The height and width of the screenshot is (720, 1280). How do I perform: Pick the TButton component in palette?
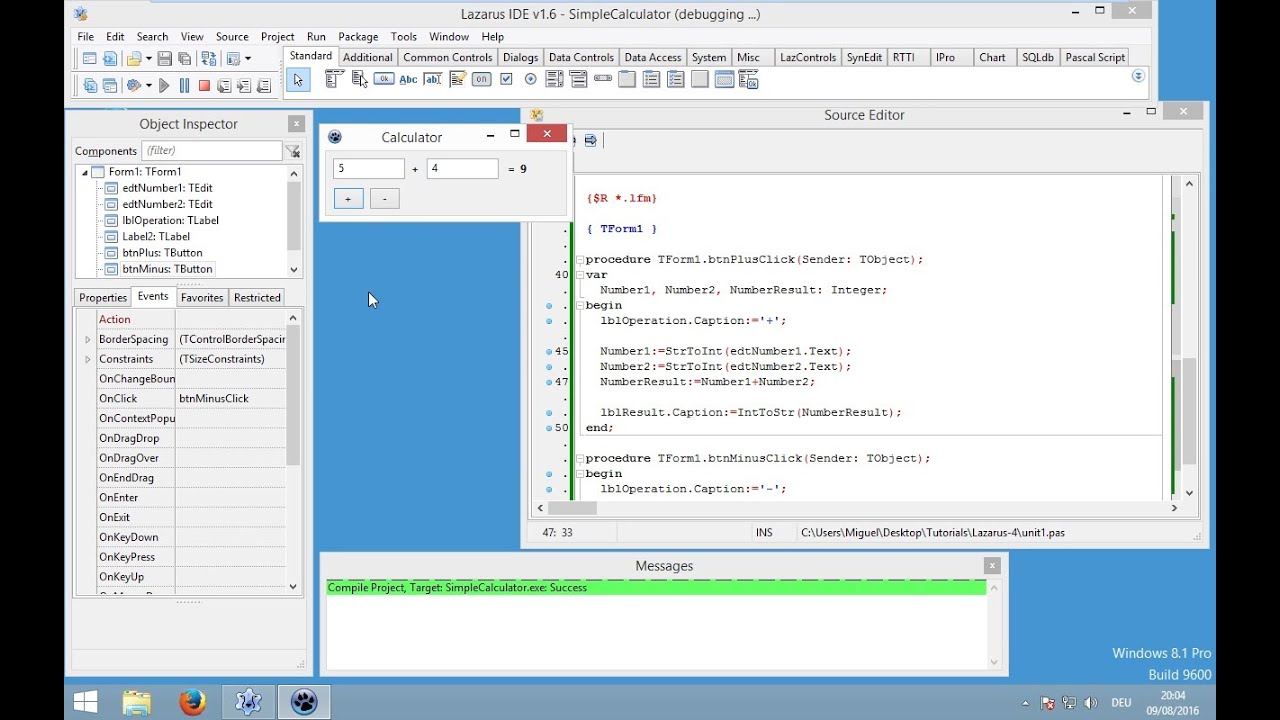tap(384, 80)
